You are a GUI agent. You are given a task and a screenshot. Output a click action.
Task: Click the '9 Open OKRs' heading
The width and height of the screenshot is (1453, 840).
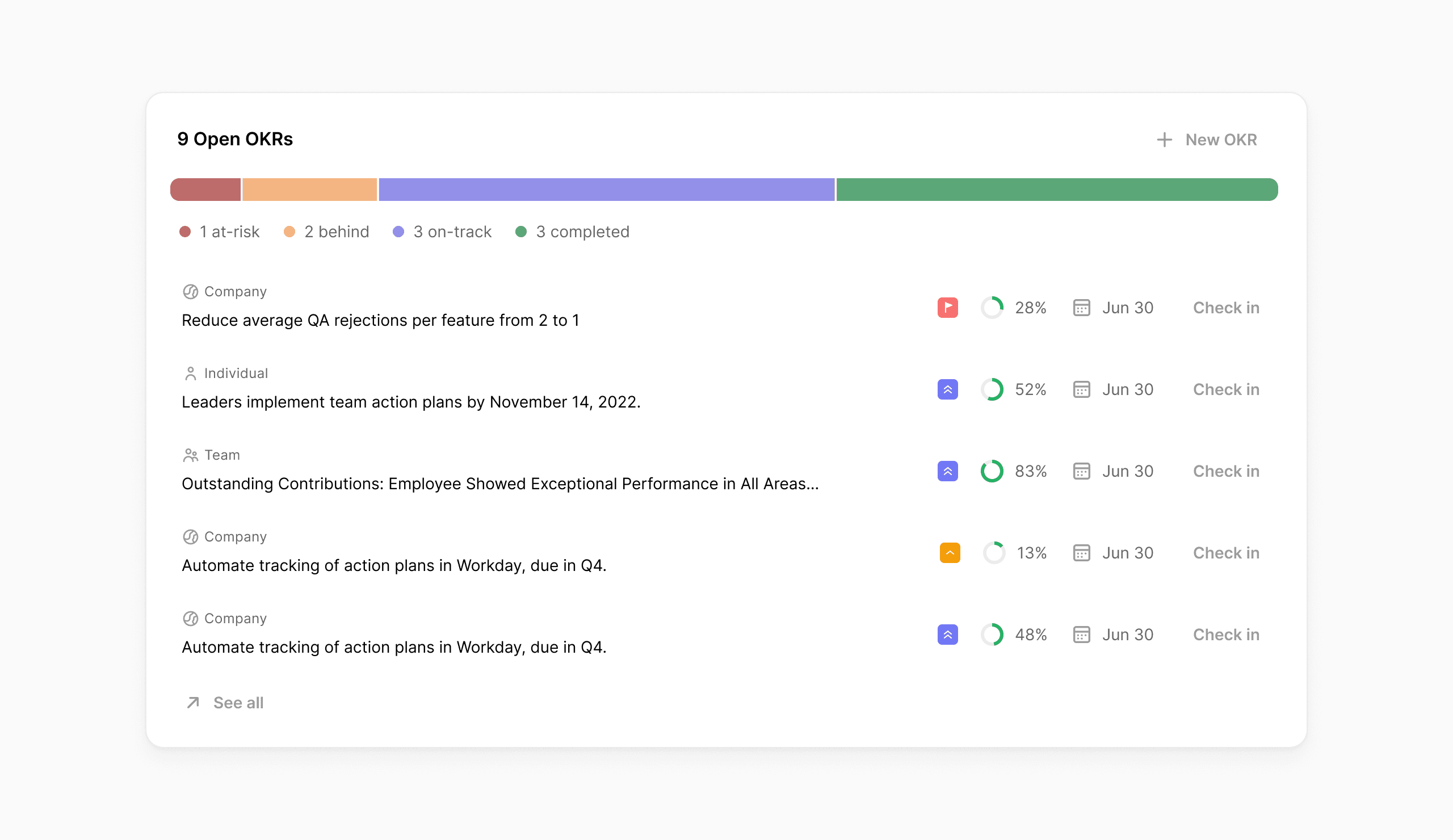click(234, 140)
